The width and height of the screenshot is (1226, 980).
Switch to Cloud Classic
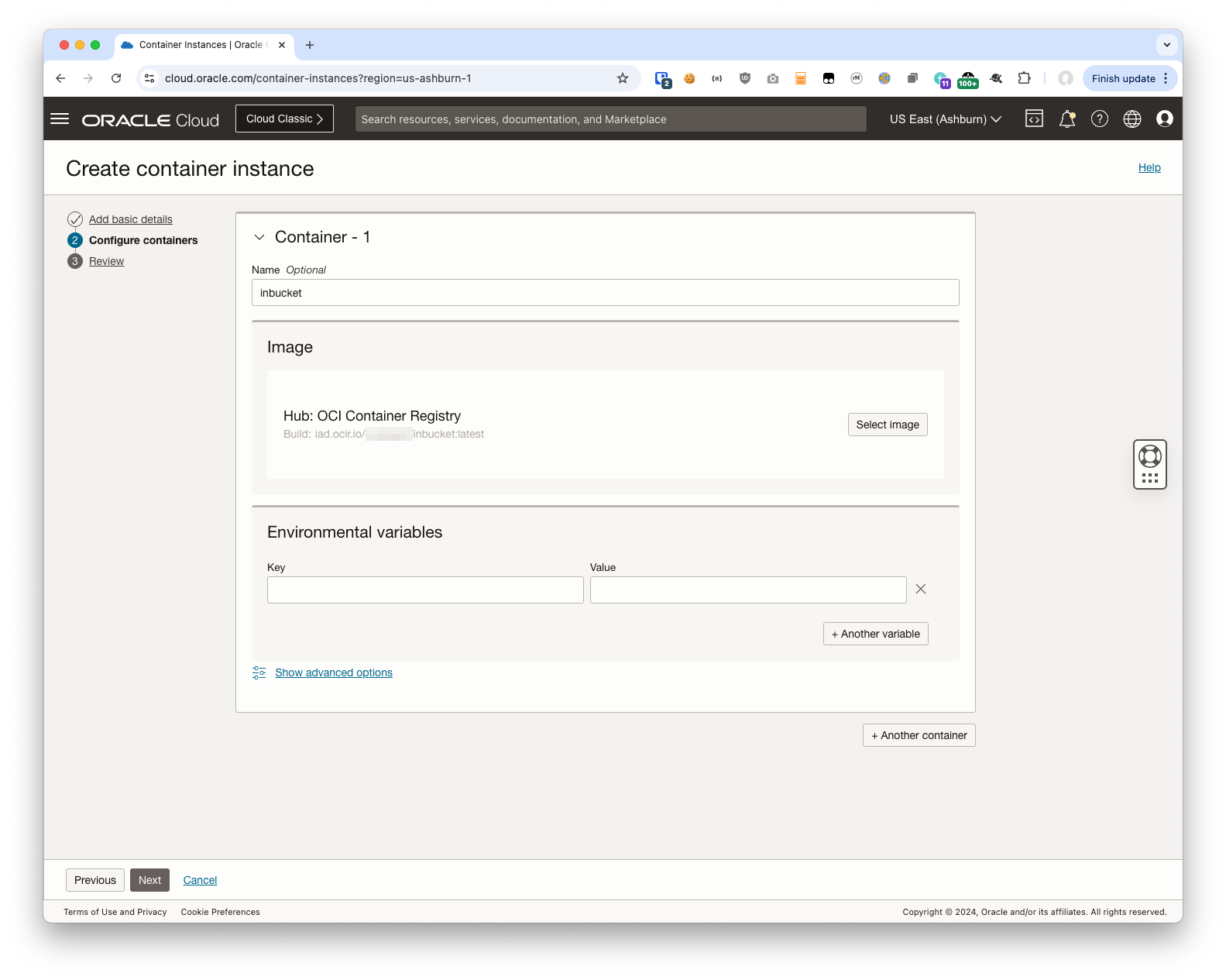coord(284,119)
